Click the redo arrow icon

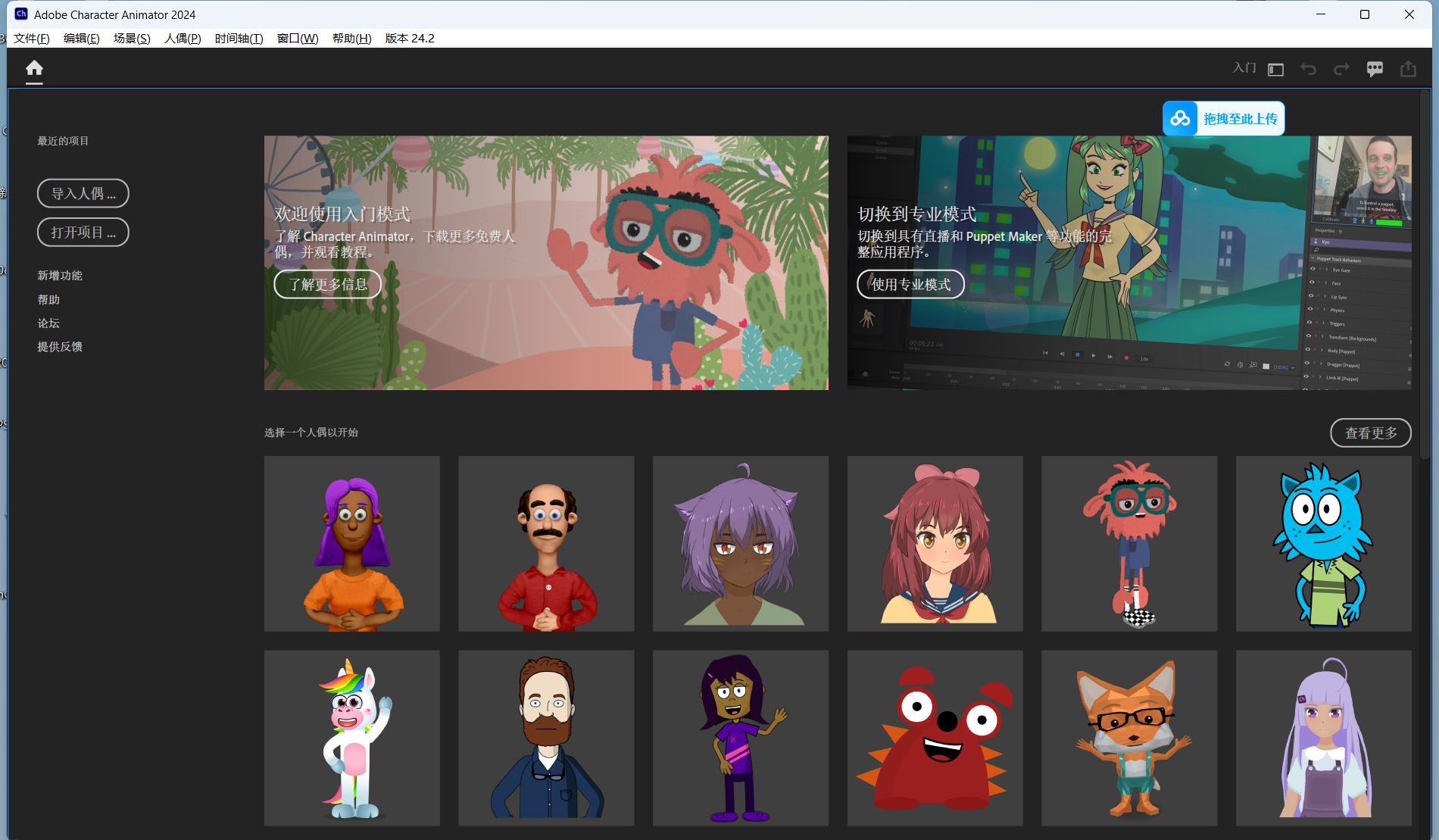point(1341,70)
